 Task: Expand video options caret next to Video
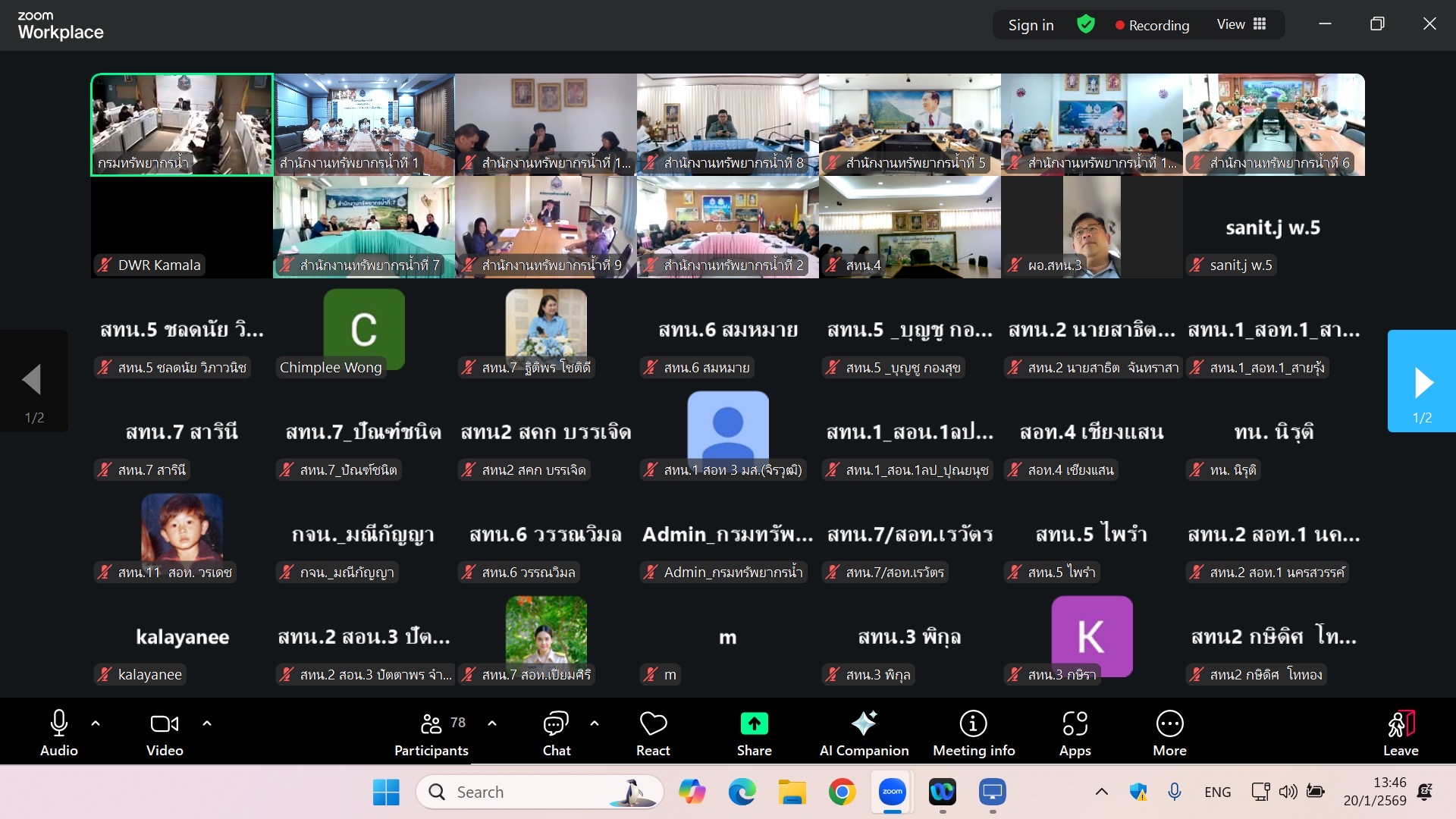pyautogui.click(x=207, y=723)
